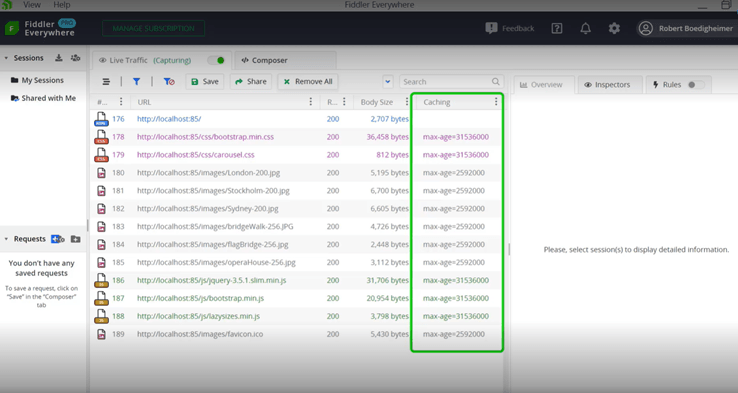Collapse the Sessions section arrow
The width and height of the screenshot is (738, 393).
point(6,58)
